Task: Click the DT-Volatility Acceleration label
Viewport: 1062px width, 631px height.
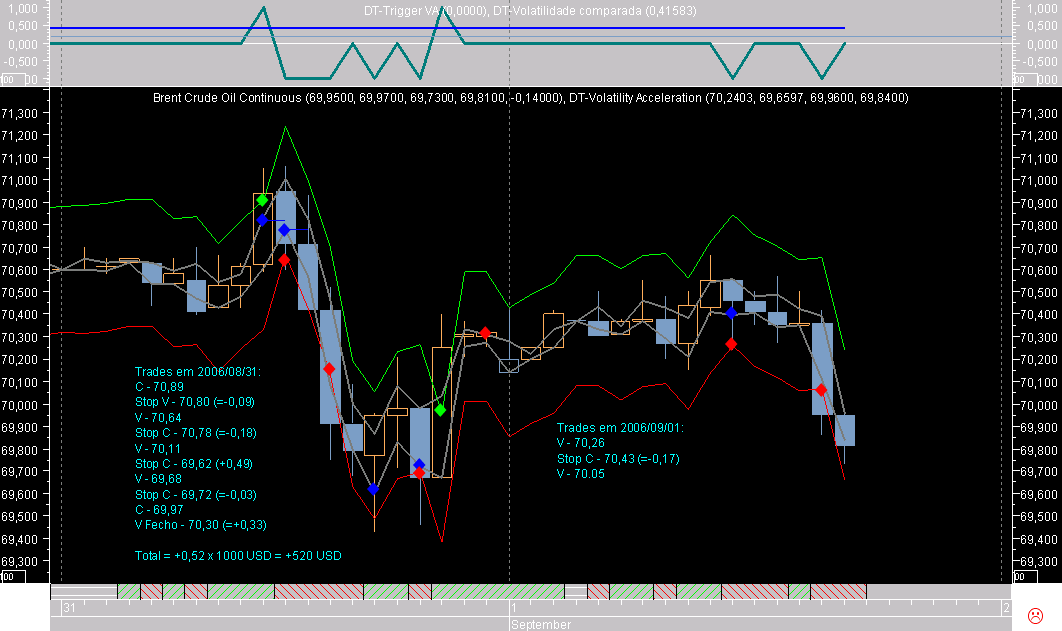Action: [x=738, y=97]
